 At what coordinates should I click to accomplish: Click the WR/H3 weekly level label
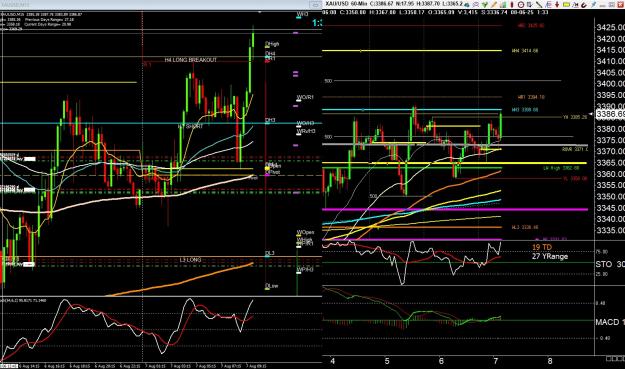306,131
